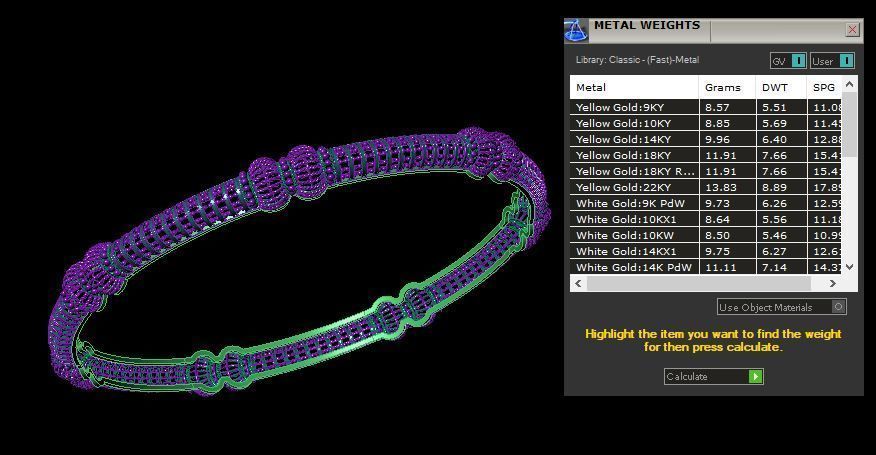Click the vertical scrollbar thumb

click(850, 125)
